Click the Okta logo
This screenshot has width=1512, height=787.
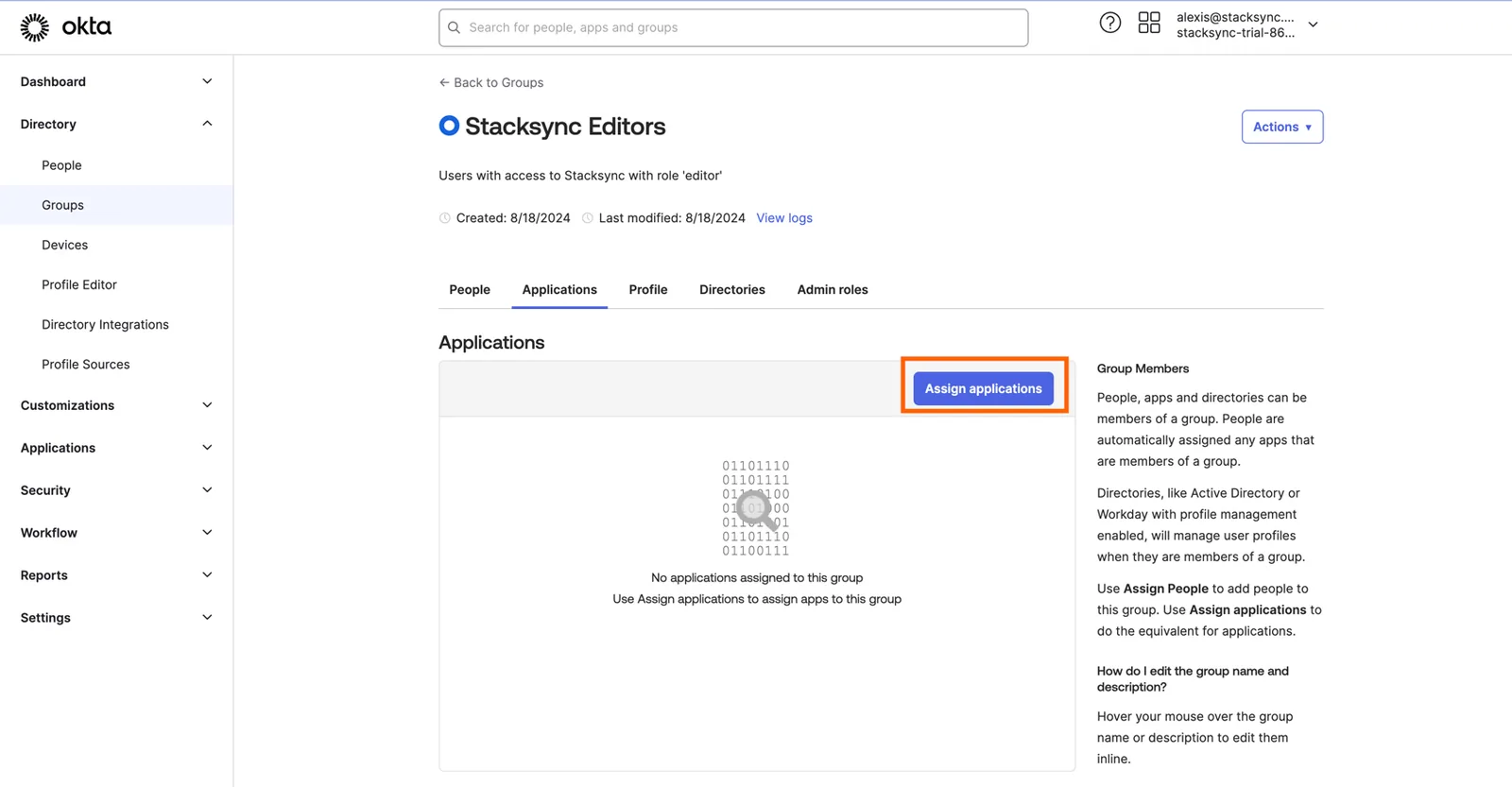click(65, 27)
